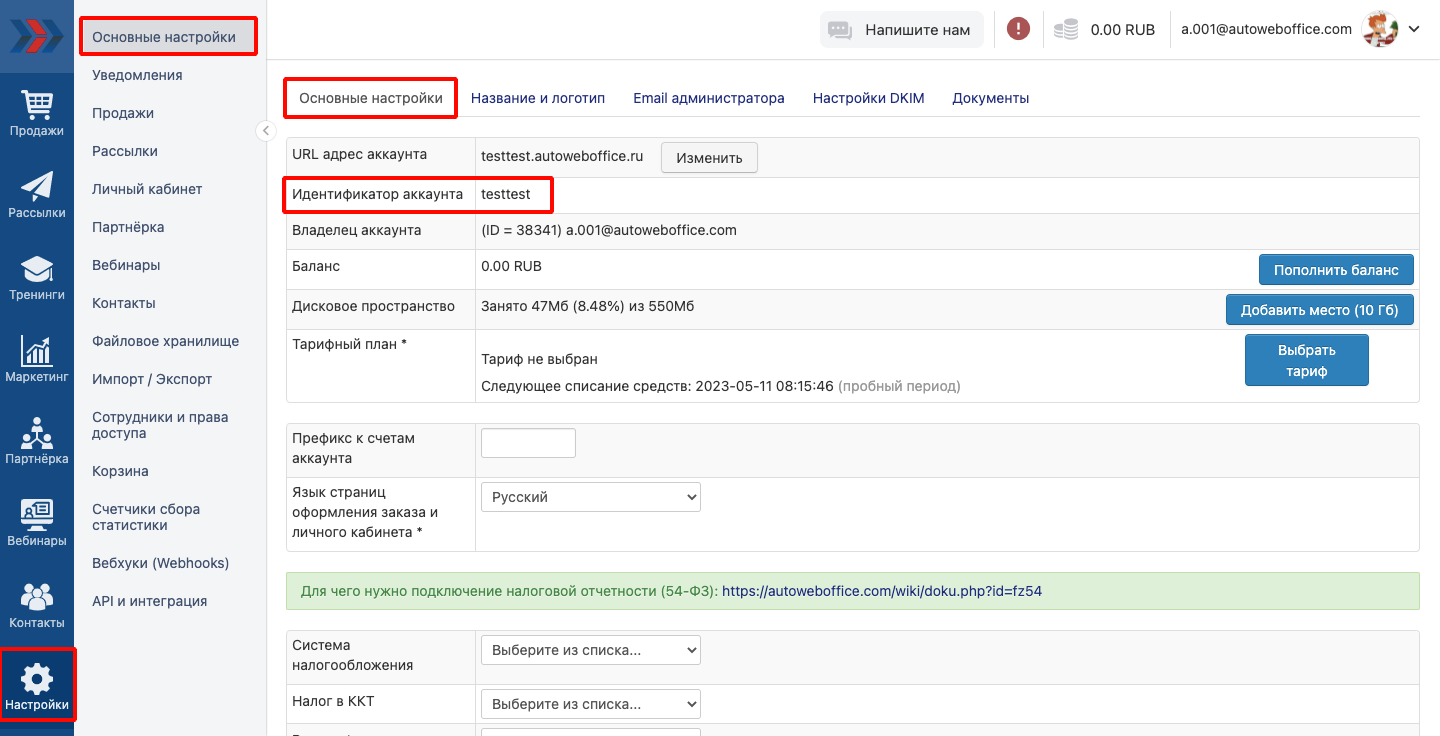Open Маркетинг chart icon
1440x736 pixels.
click(37, 352)
